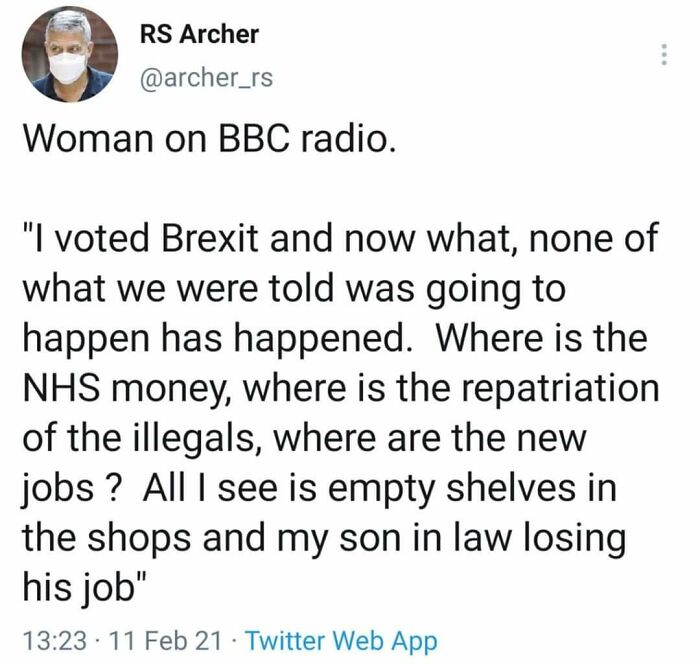Open the three-dot more options menu

click(664, 54)
